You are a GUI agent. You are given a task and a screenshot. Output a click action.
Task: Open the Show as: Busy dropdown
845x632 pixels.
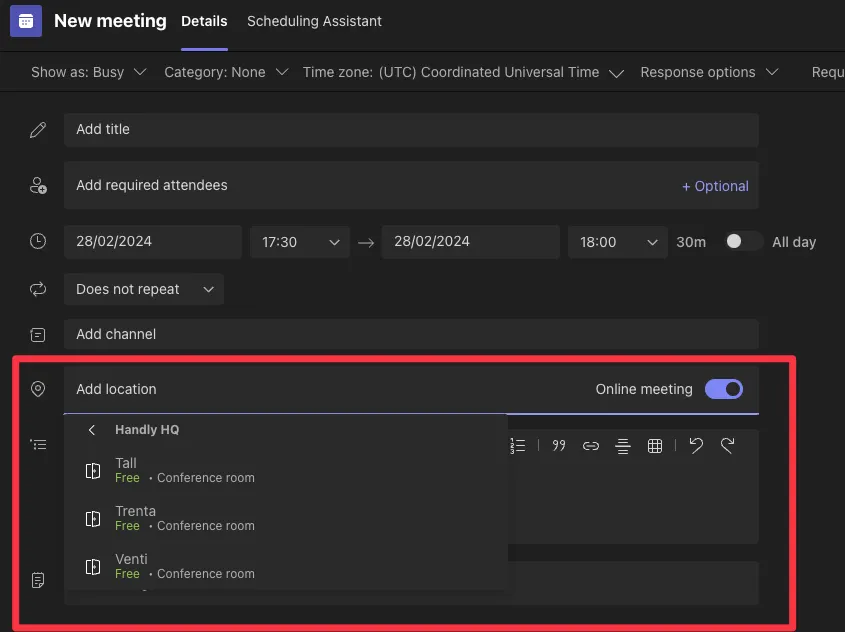89,72
